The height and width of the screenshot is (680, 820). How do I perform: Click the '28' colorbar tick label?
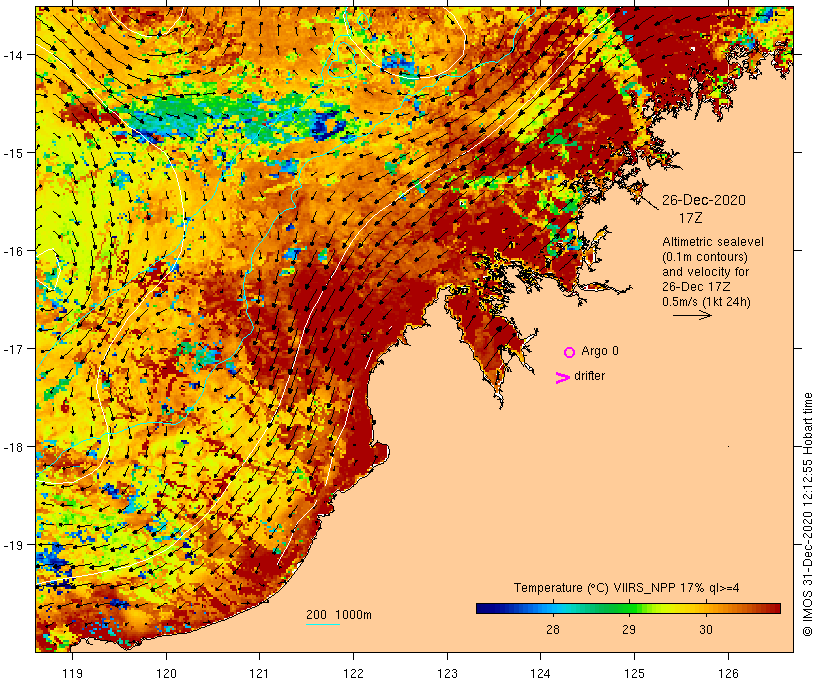[x=553, y=629]
